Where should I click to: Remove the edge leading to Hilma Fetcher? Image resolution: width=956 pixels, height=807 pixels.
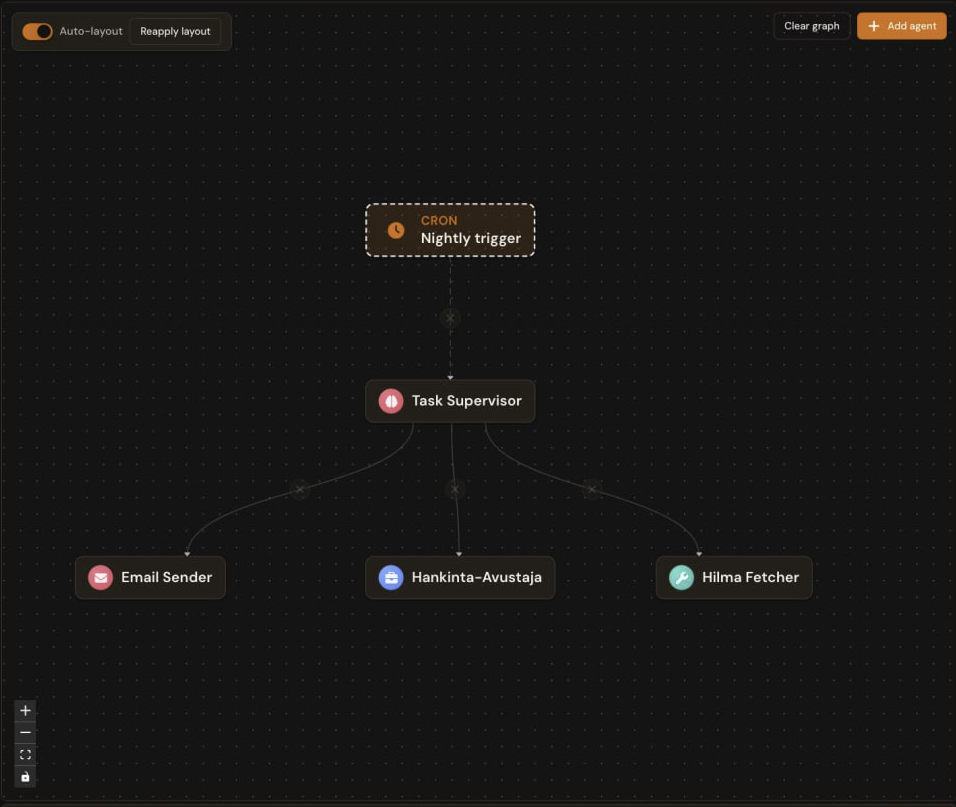coord(591,489)
